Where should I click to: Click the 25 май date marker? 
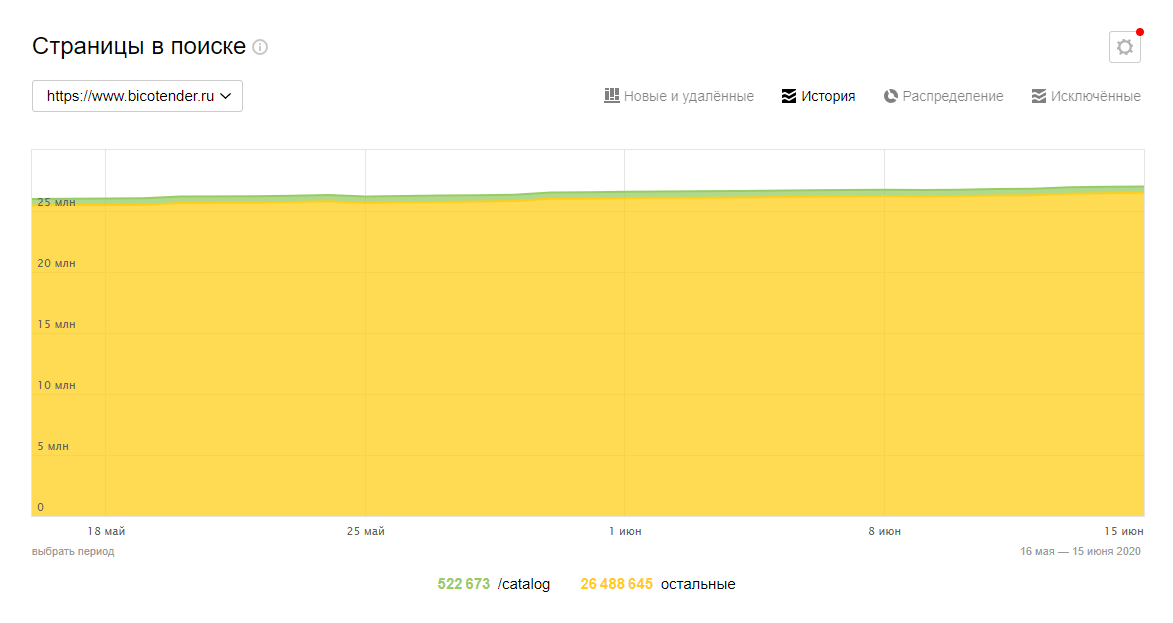coord(365,531)
